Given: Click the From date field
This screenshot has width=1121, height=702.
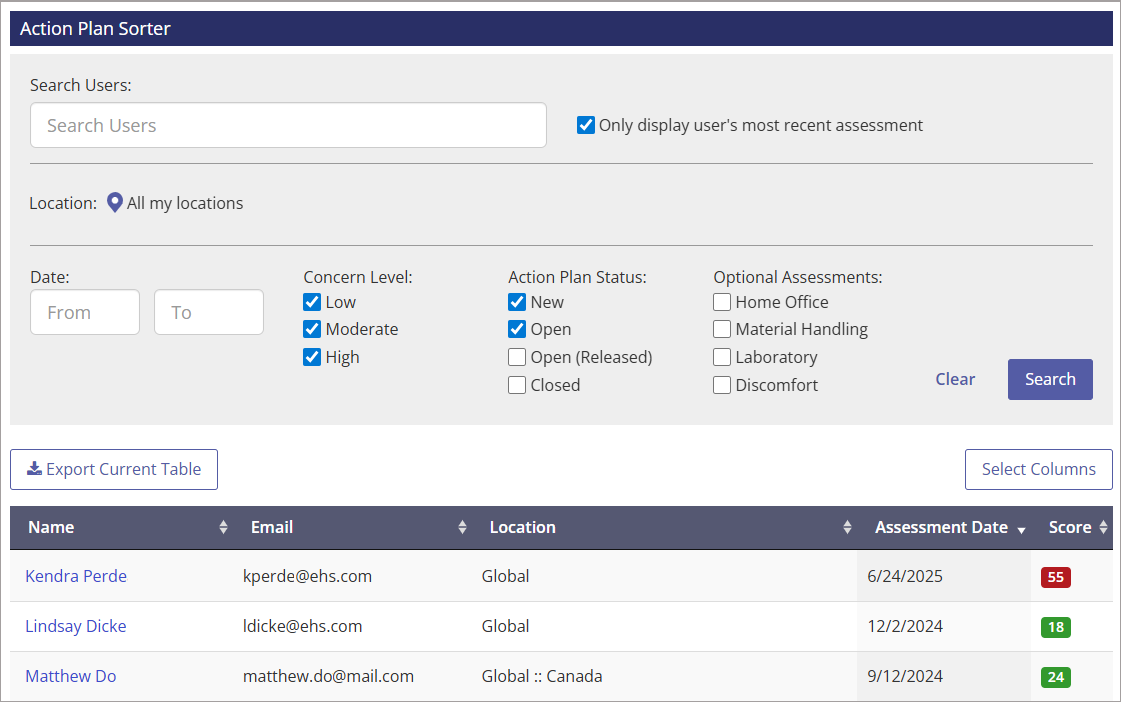Looking at the screenshot, I should 85,312.
